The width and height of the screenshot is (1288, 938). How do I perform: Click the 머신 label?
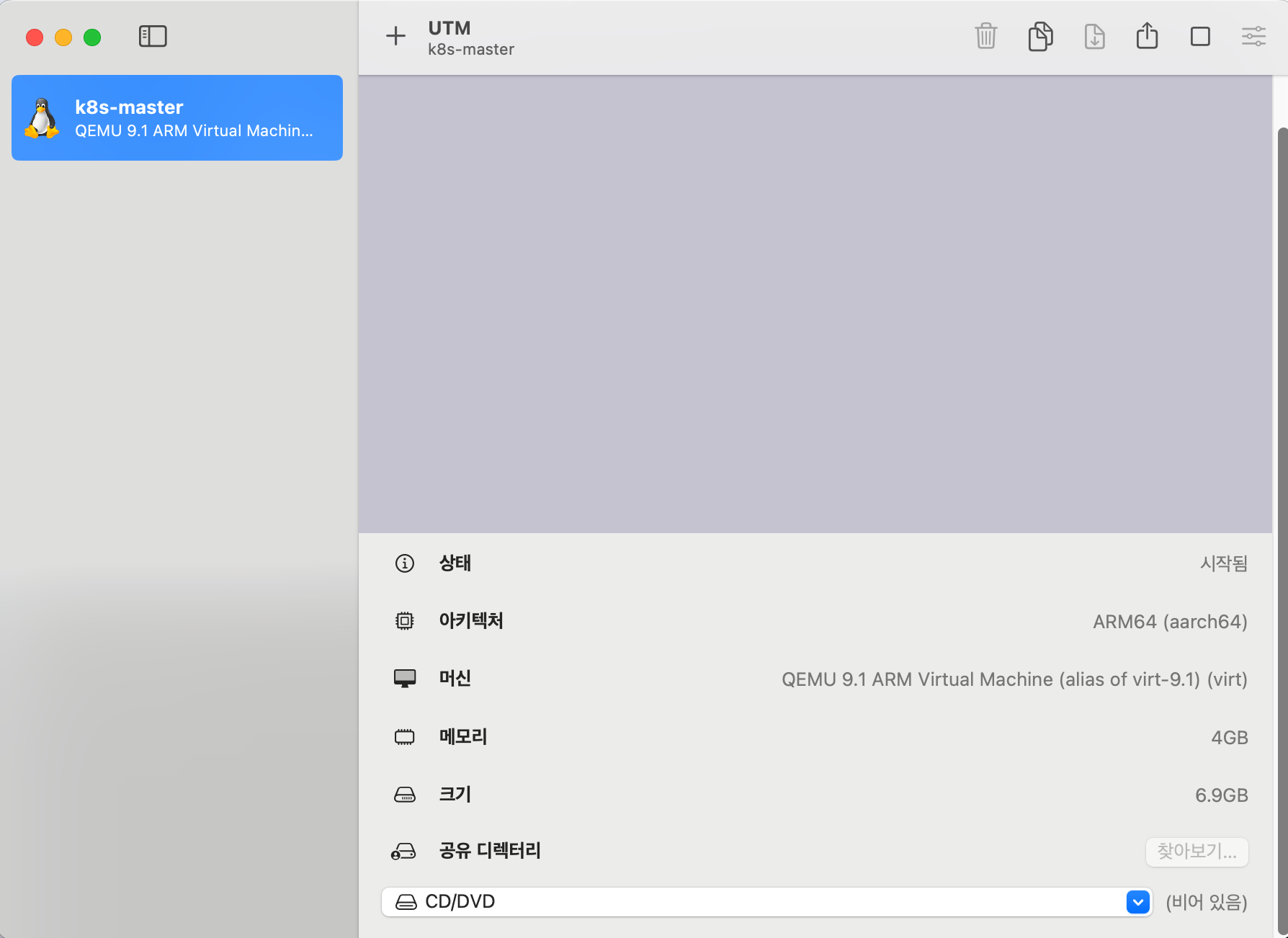pyautogui.click(x=455, y=679)
